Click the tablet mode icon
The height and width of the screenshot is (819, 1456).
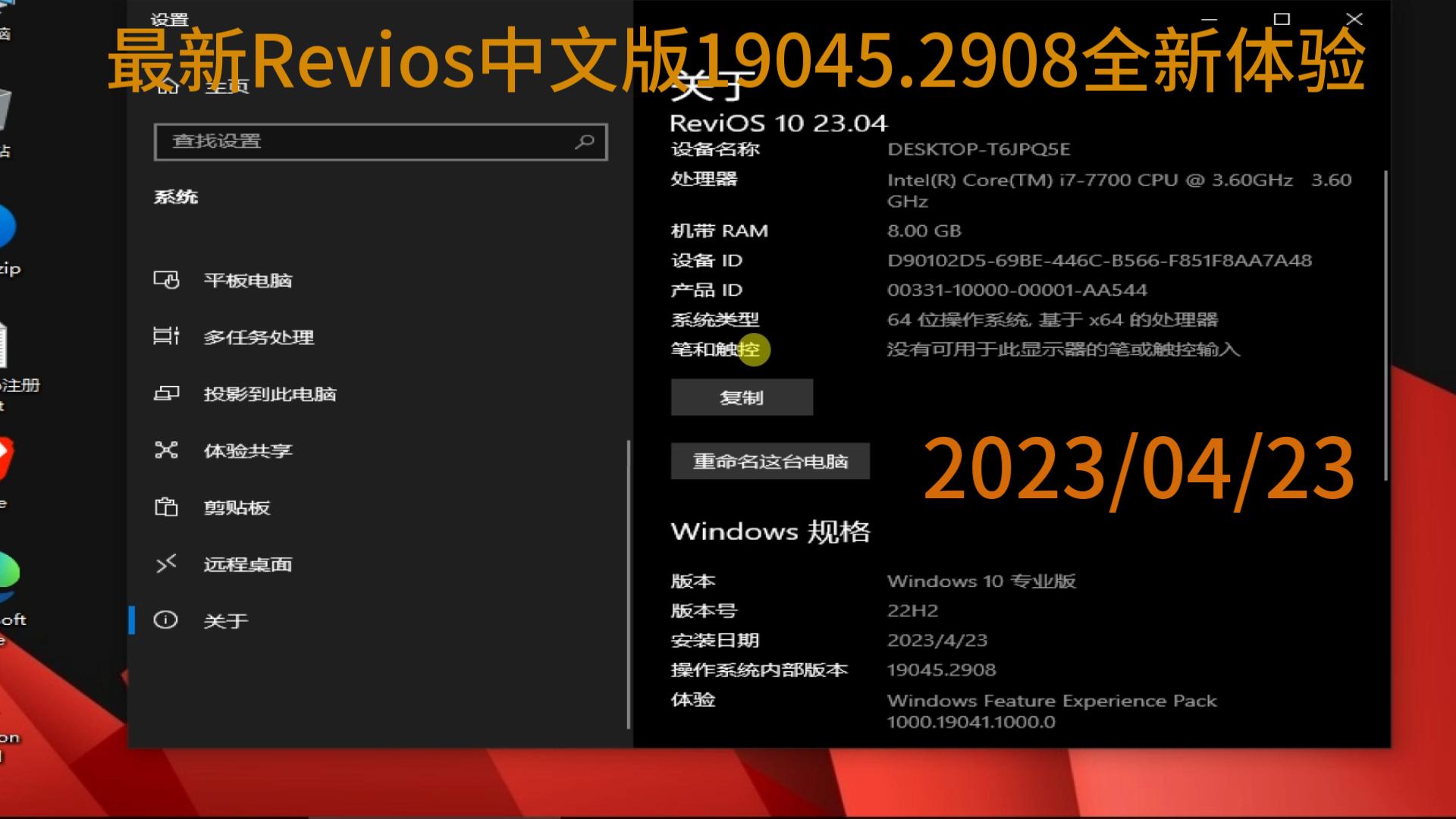(166, 280)
